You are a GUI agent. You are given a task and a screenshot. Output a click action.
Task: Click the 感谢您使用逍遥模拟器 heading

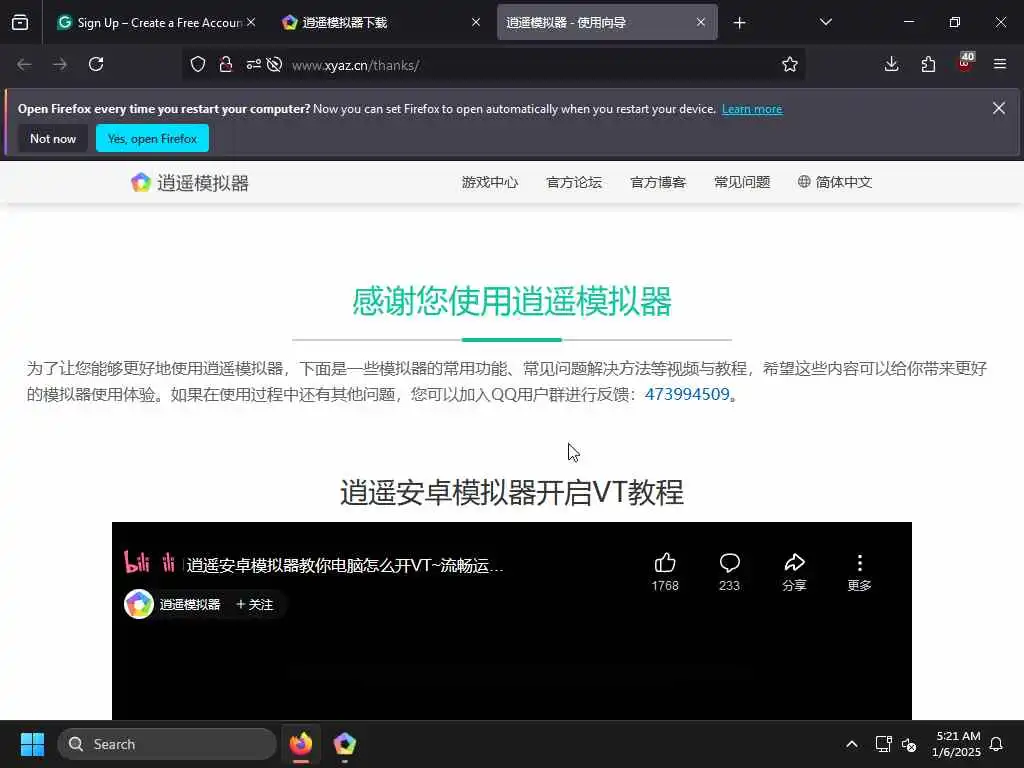pyautogui.click(x=512, y=301)
